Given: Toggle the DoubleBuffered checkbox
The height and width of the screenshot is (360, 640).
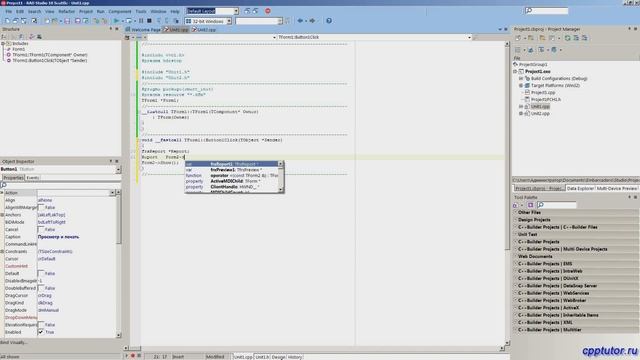Looking at the screenshot, I should [x=41, y=288].
